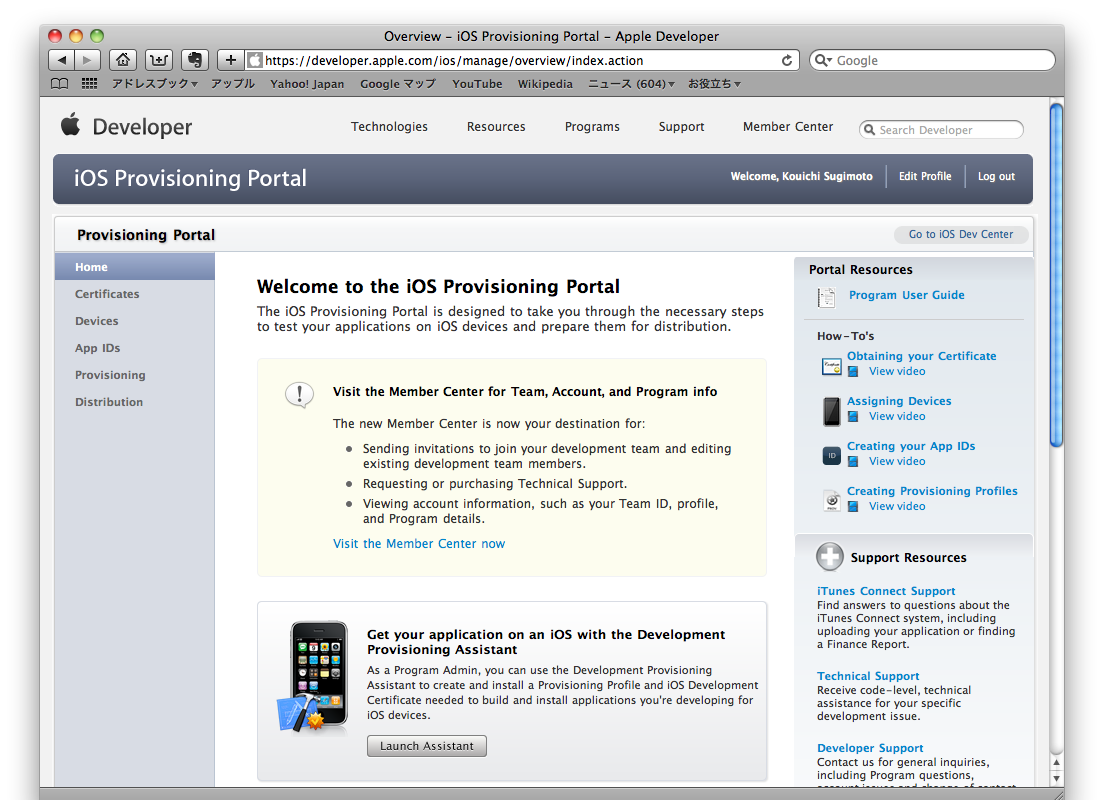
Task: Click the App ID icon in How-To's
Action: coord(831,456)
